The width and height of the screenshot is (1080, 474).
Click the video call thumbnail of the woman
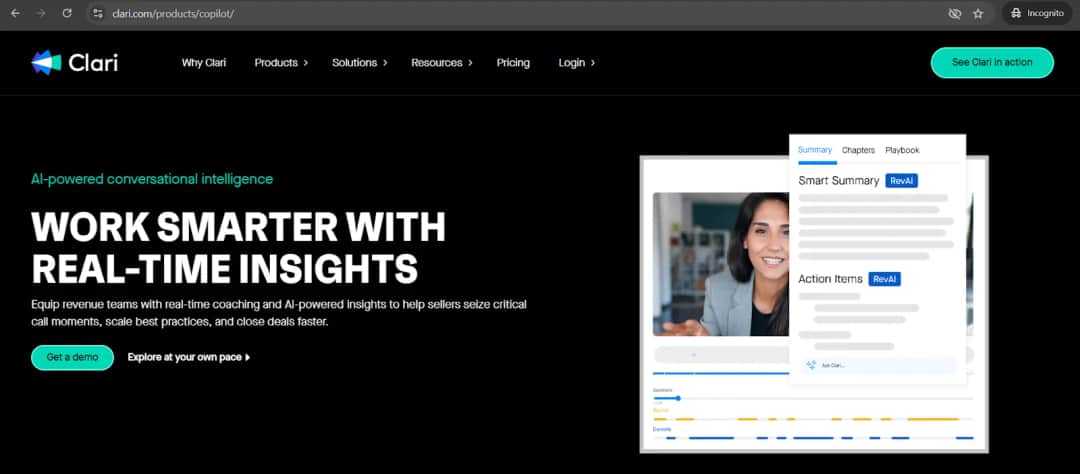[x=721, y=264]
